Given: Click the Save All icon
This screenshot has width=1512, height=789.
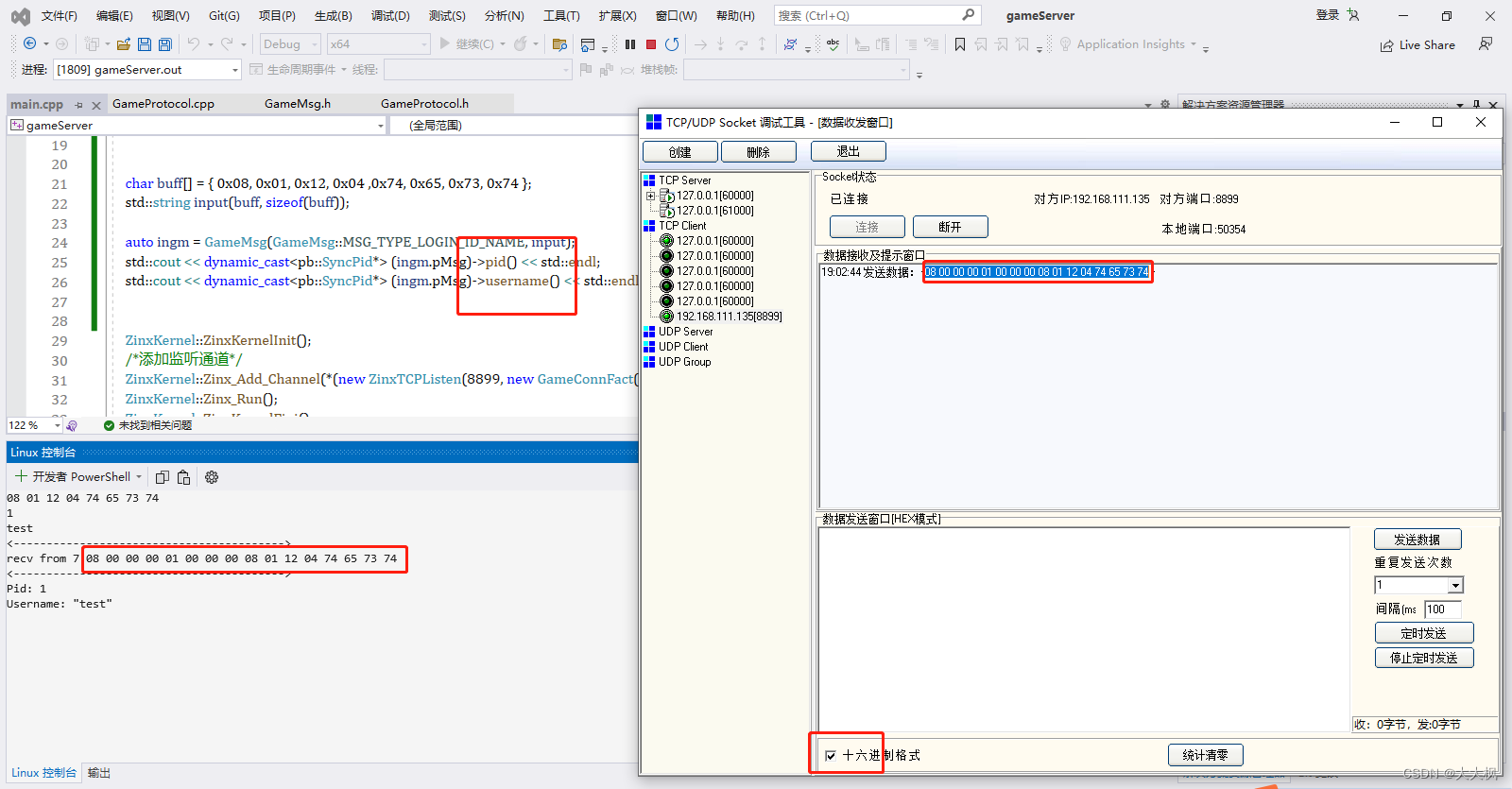Looking at the screenshot, I should 165,43.
